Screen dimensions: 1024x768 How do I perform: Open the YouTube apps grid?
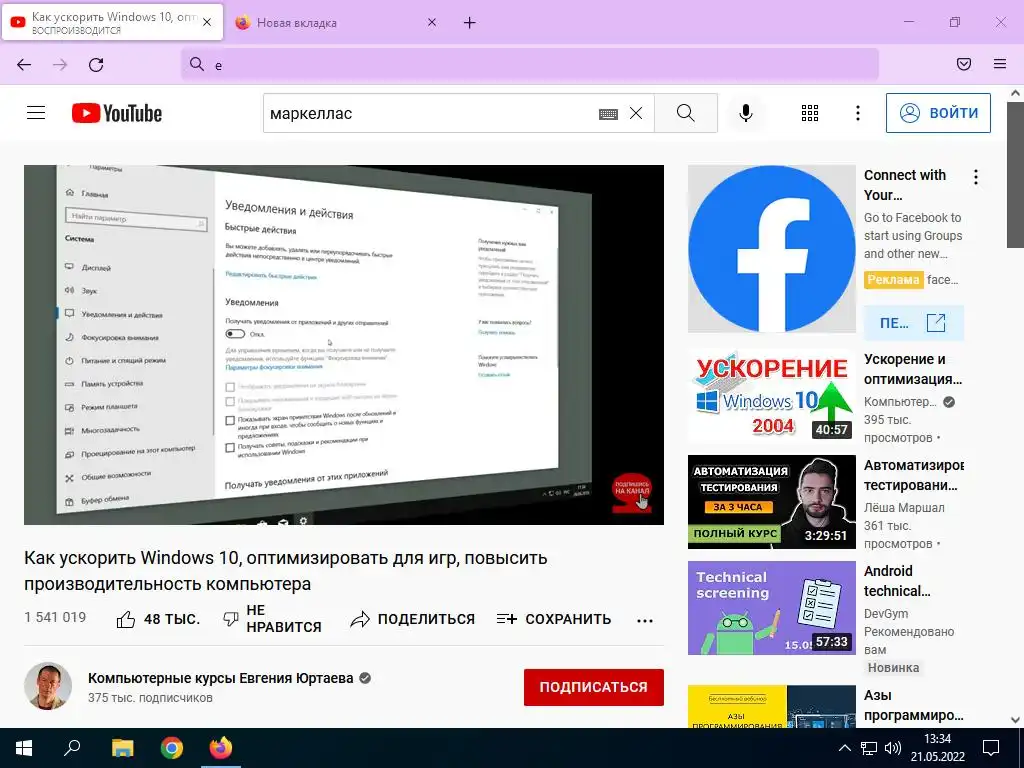point(810,113)
